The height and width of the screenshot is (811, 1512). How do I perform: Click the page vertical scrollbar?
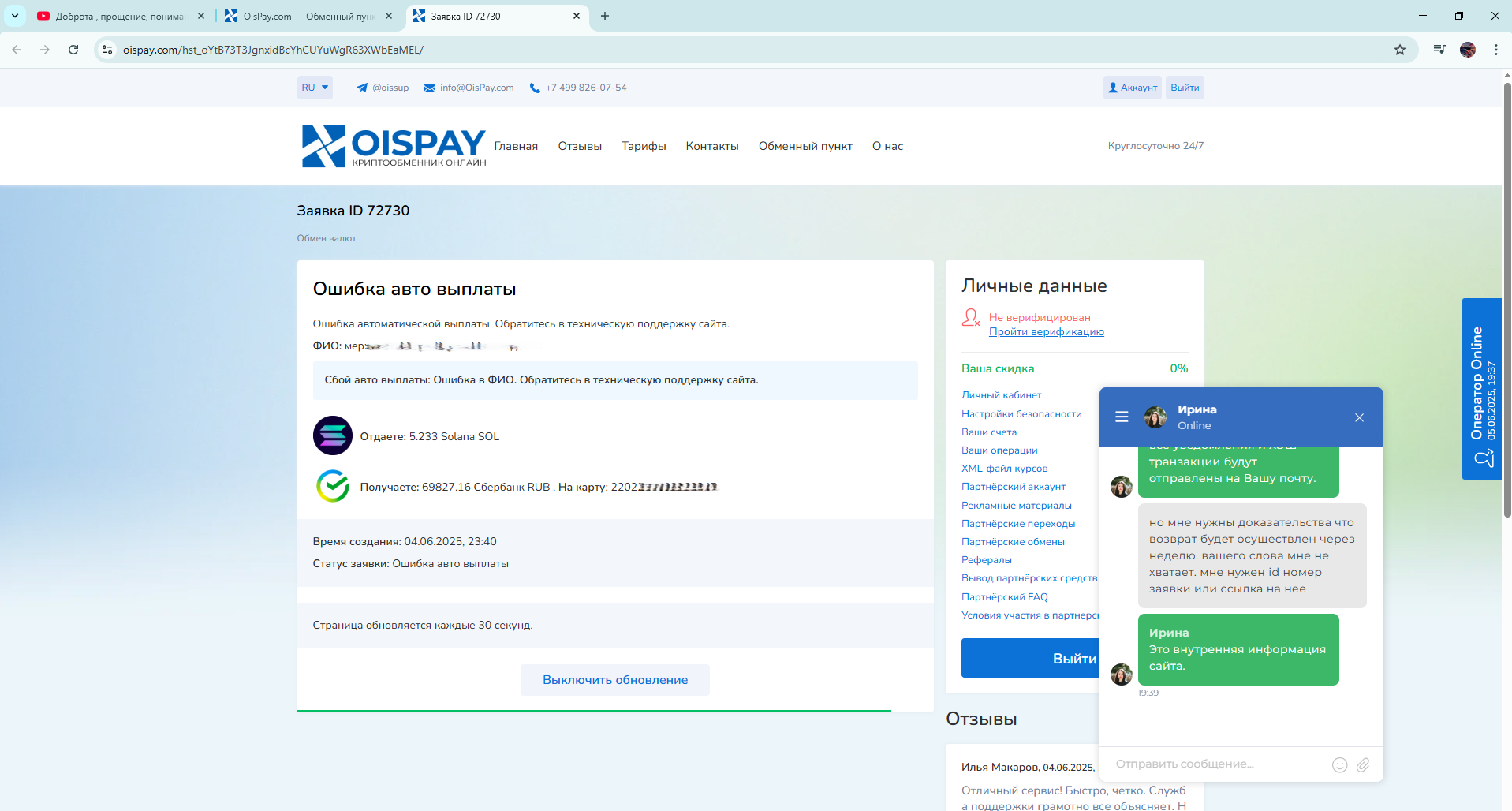click(x=1507, y=300)
